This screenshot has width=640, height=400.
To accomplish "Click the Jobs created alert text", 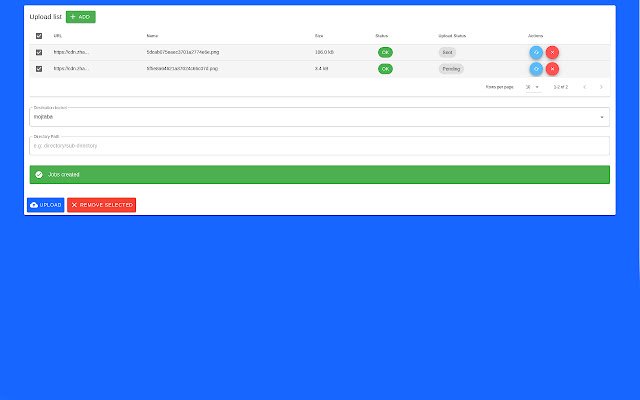I will pos(64,175).
